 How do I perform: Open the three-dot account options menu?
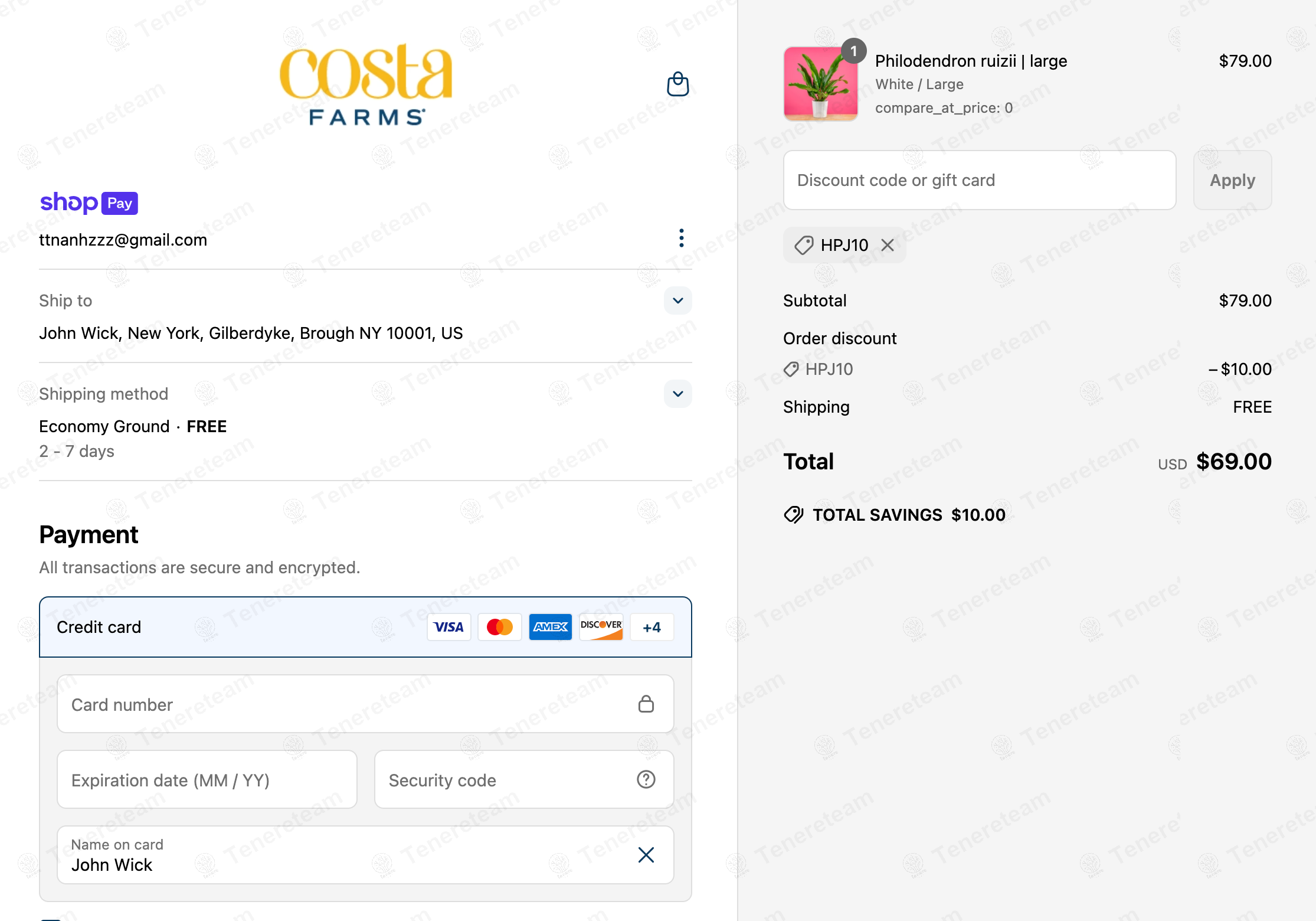click(681, 238)
